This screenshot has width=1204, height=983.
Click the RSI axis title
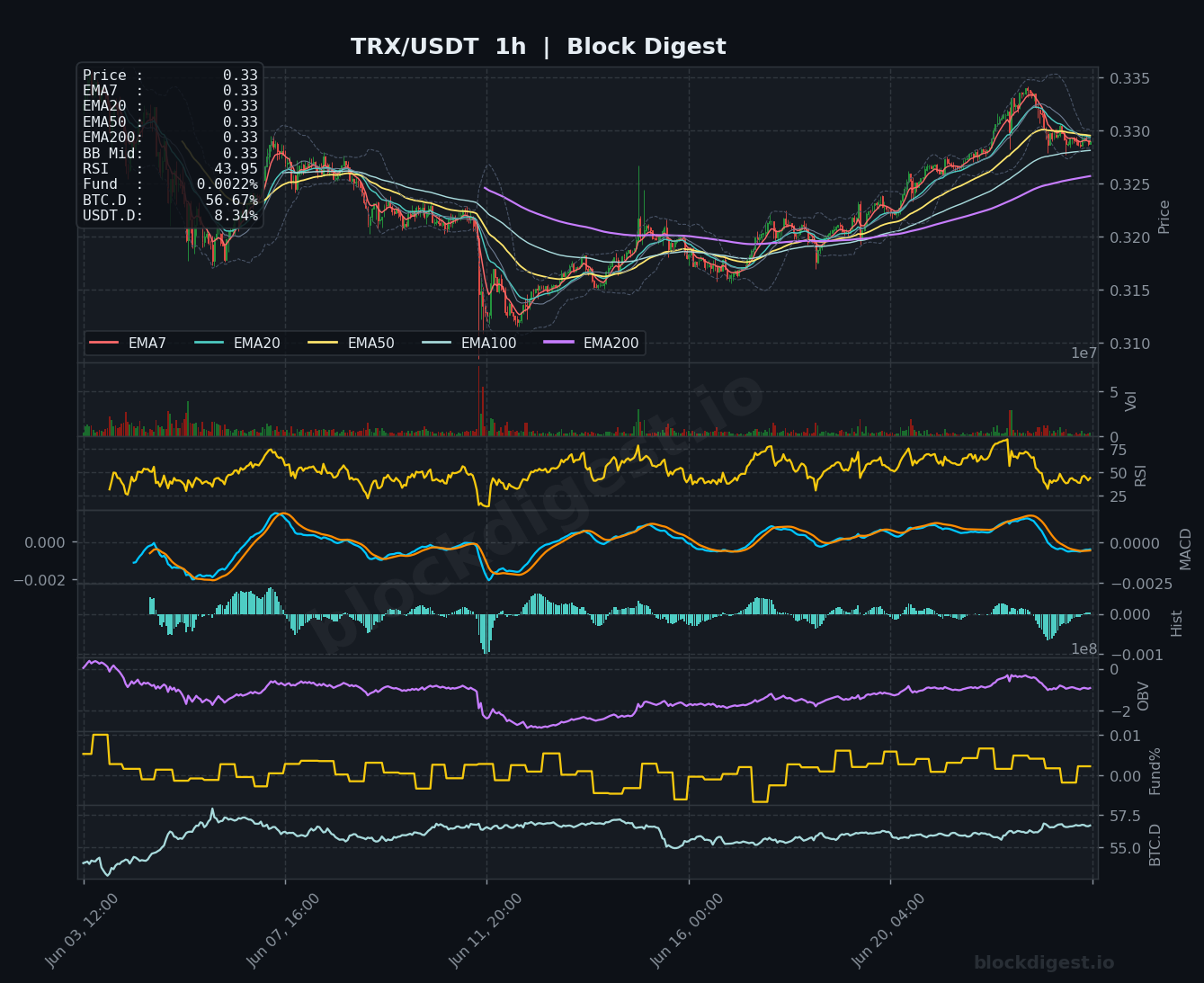pyautogui.click(x=1141, y=474)
